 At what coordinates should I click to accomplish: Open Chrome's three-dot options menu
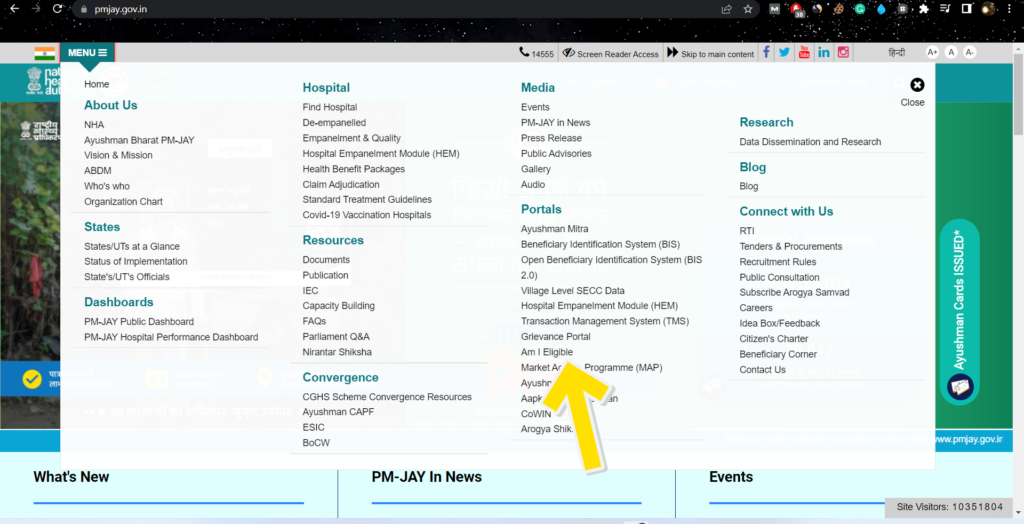(1011, 9)
